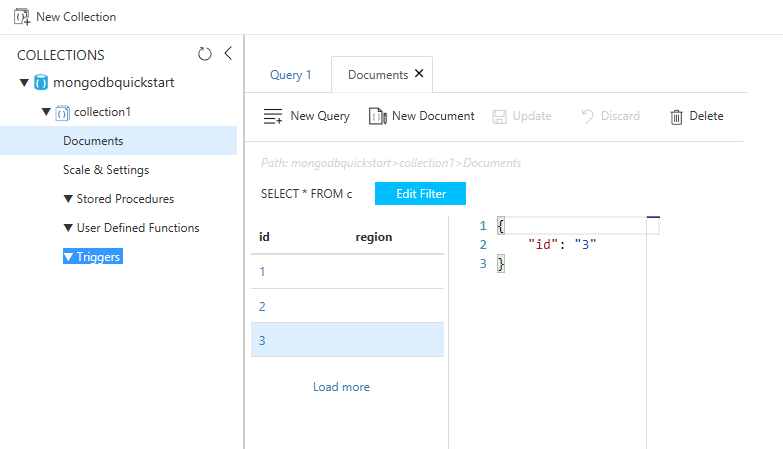Click the collection1 collection icon
The image size is (783, 449).
[x=62, y=112]
